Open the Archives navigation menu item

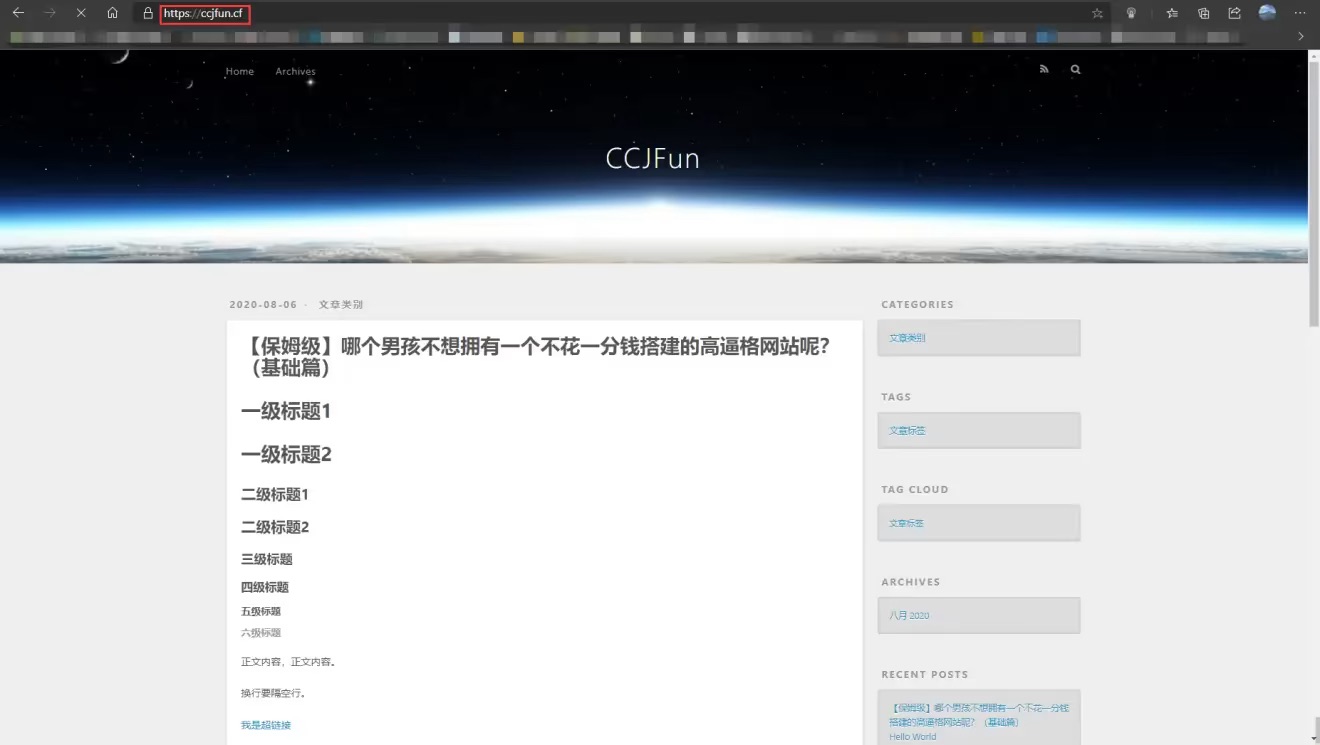pos(295,71)
